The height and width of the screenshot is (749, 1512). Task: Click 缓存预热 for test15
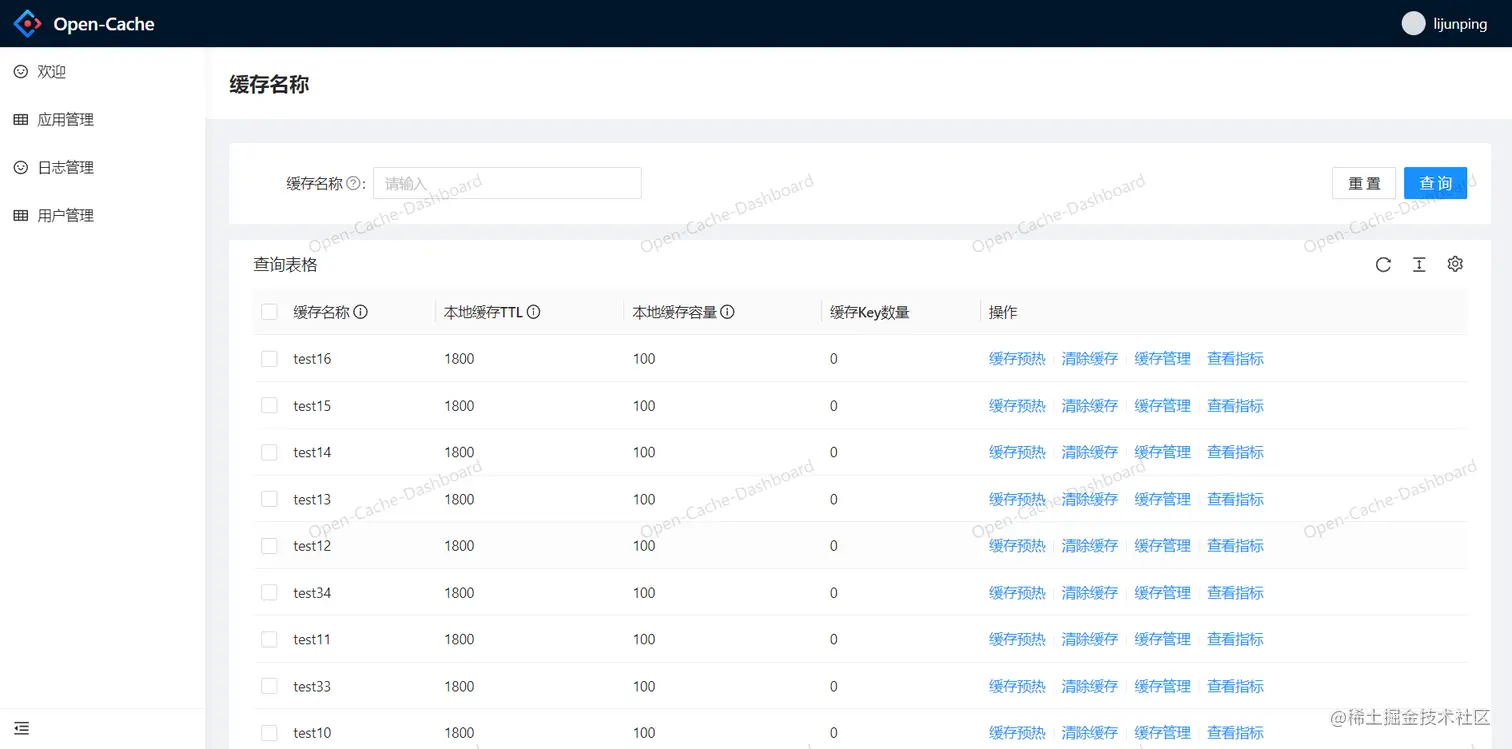point(1017,406)
